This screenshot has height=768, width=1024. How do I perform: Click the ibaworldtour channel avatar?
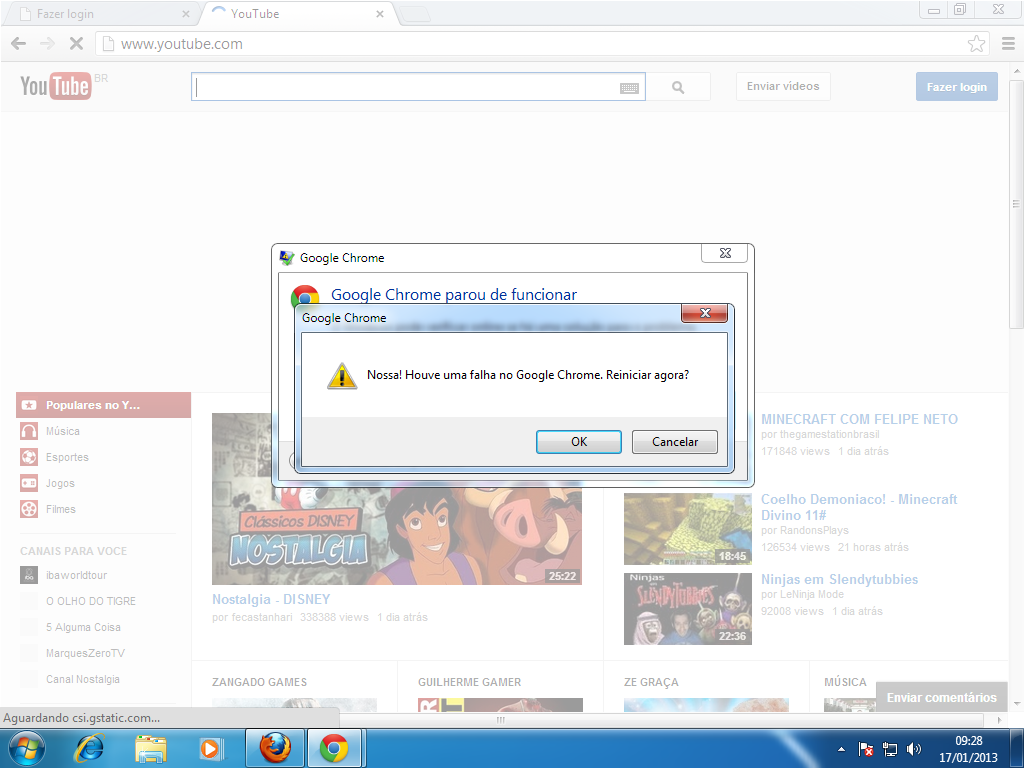click(29, 575)
